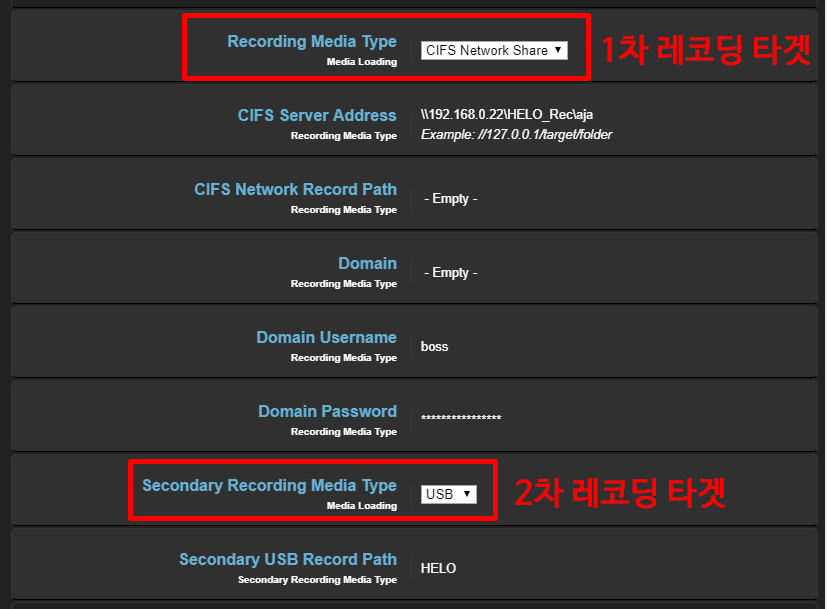Edit the Domain Username value 'boss'
Screen dimensions: 827x609
pos(435,346)
